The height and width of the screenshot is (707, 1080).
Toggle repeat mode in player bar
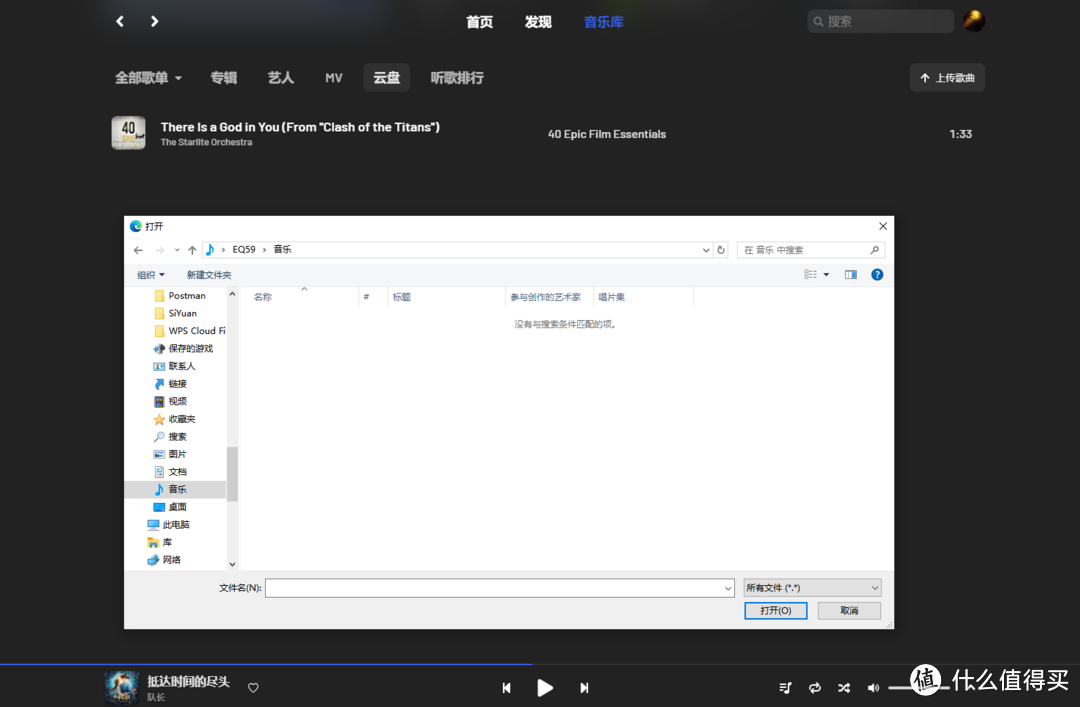pyautogui.click(x=815, y=688)
